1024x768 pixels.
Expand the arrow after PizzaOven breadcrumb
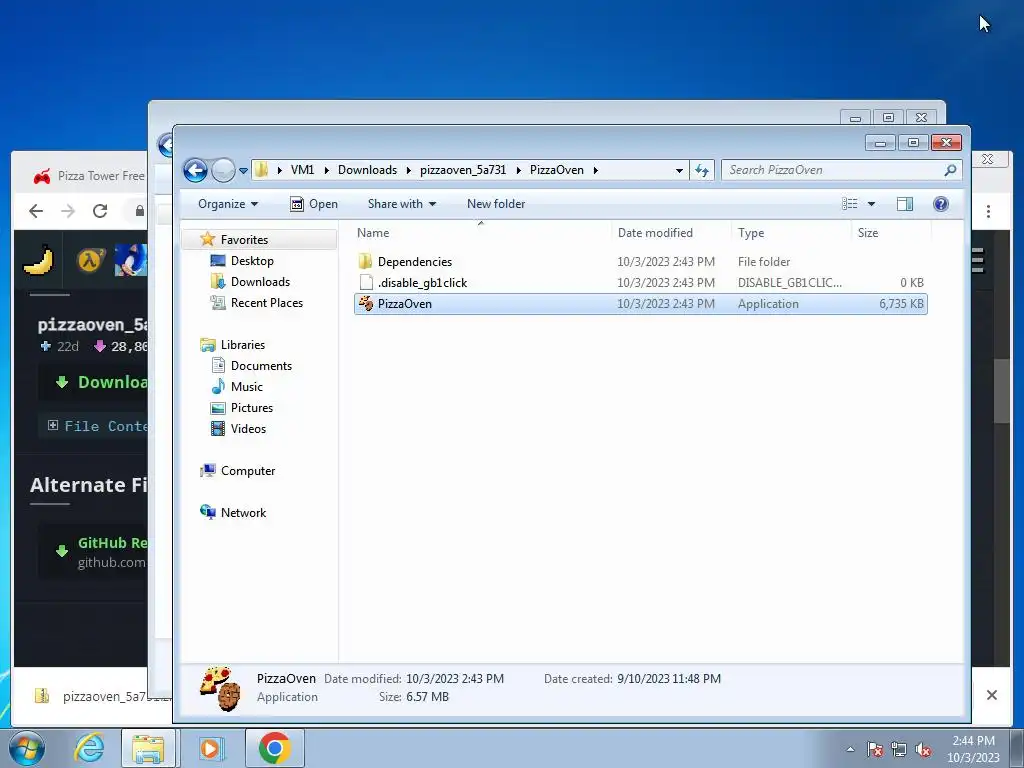point(596,170)
